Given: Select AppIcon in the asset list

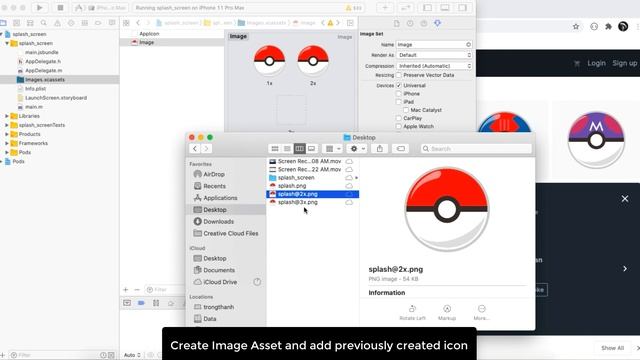Looking at the screenshot, I should pos(149,33).
